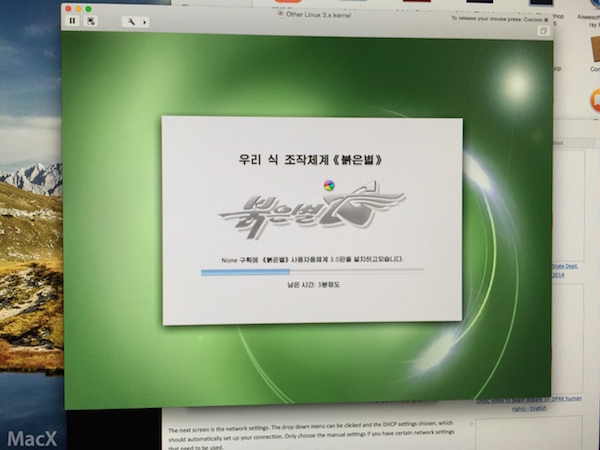Open virtual machine settings via the wrench icon

(x=131, y=22)
